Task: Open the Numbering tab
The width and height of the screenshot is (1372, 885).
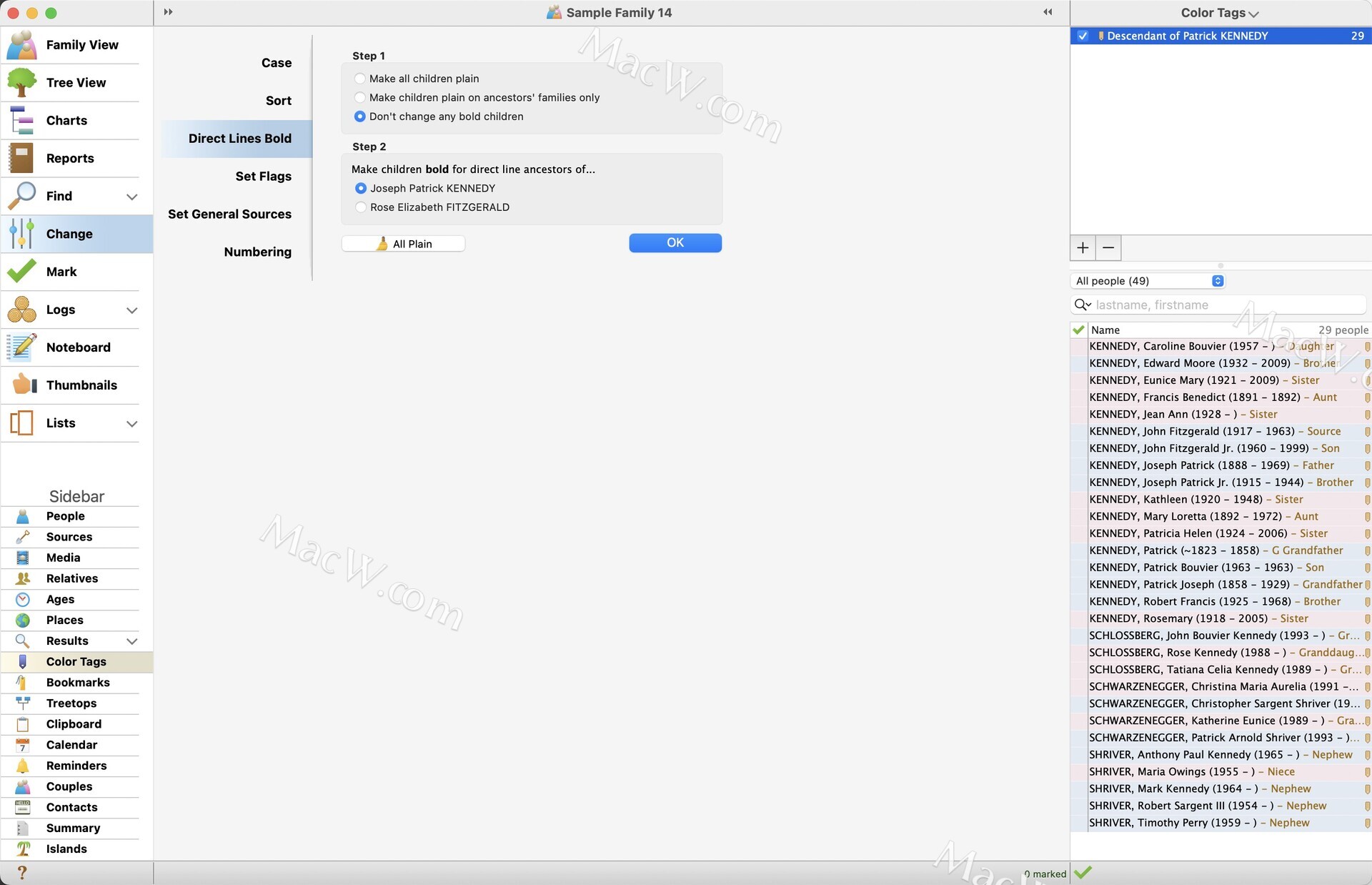Action: (258, 252)
